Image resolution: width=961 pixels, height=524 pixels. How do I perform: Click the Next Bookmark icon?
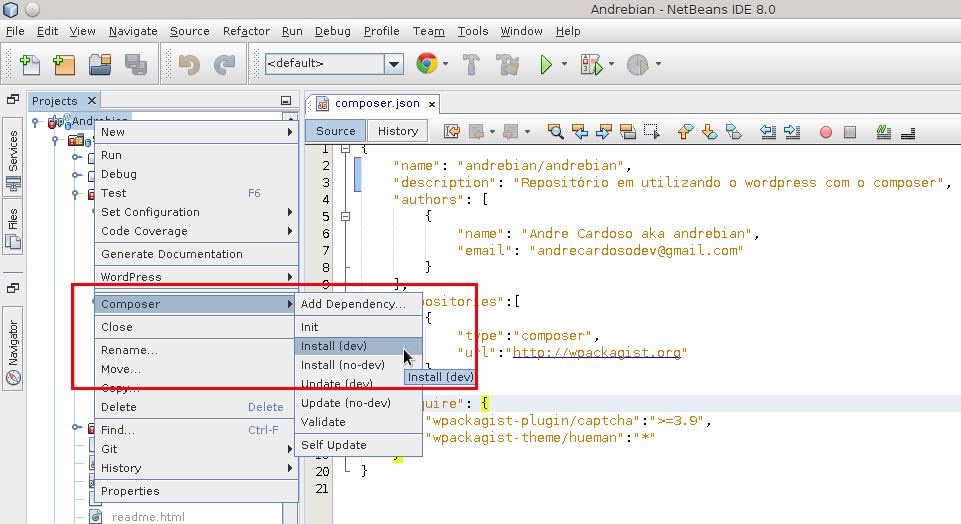[709, 131]
